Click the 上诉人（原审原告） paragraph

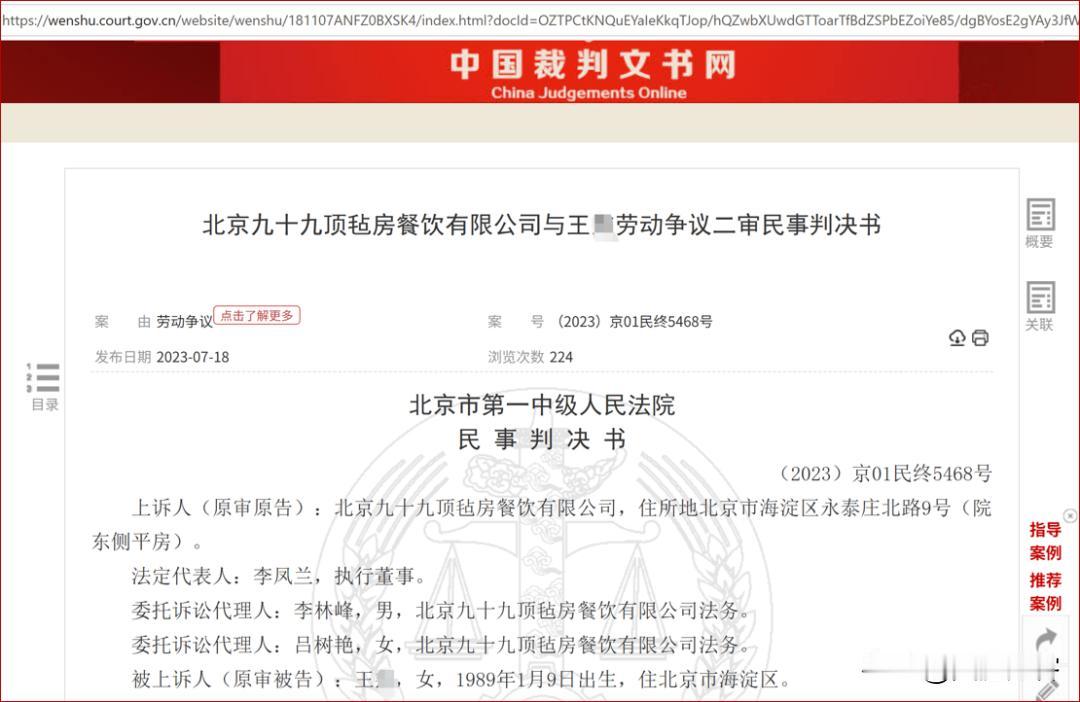click(x=541, y=524)
